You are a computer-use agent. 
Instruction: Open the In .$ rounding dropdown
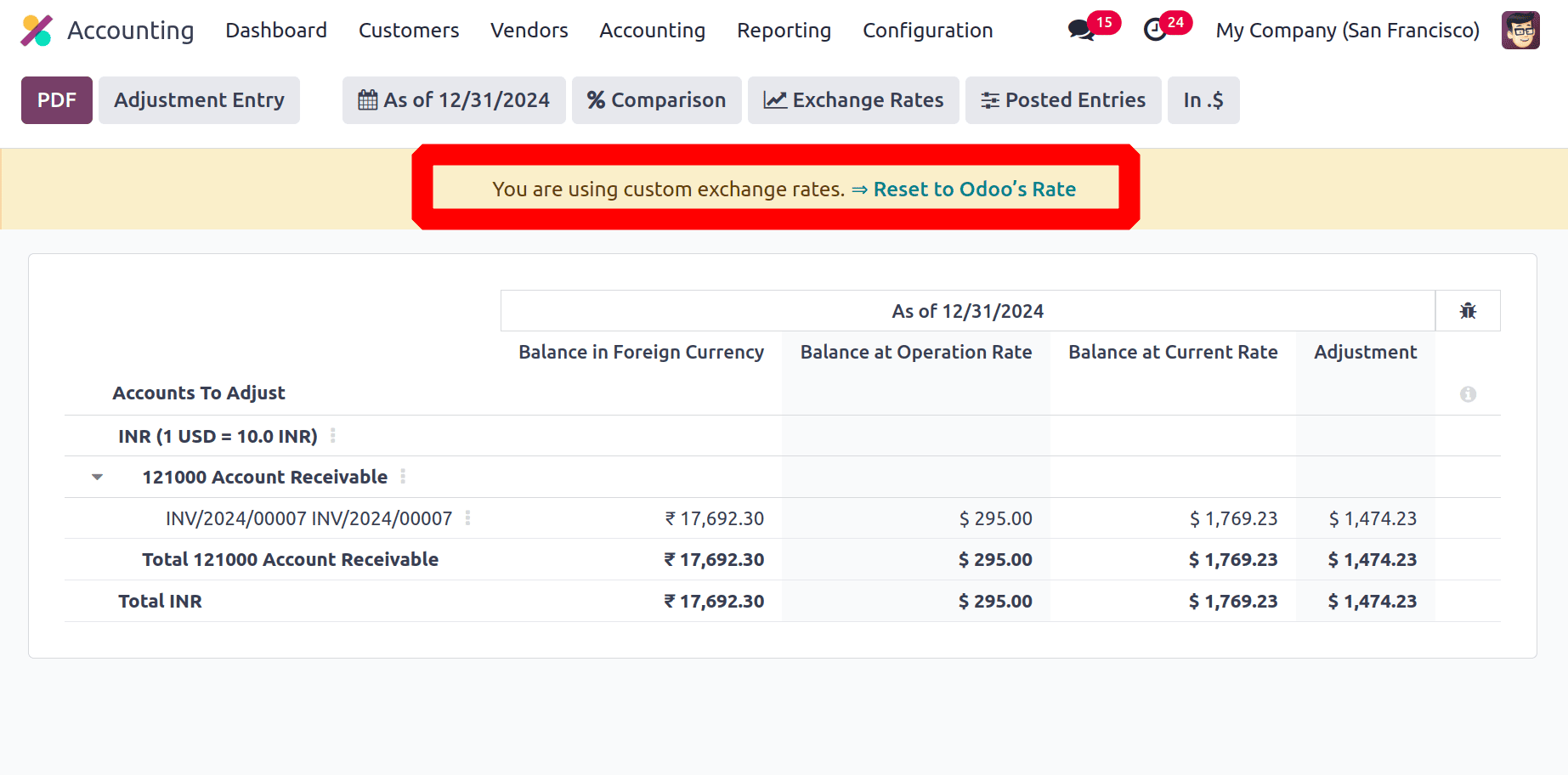1203,100
